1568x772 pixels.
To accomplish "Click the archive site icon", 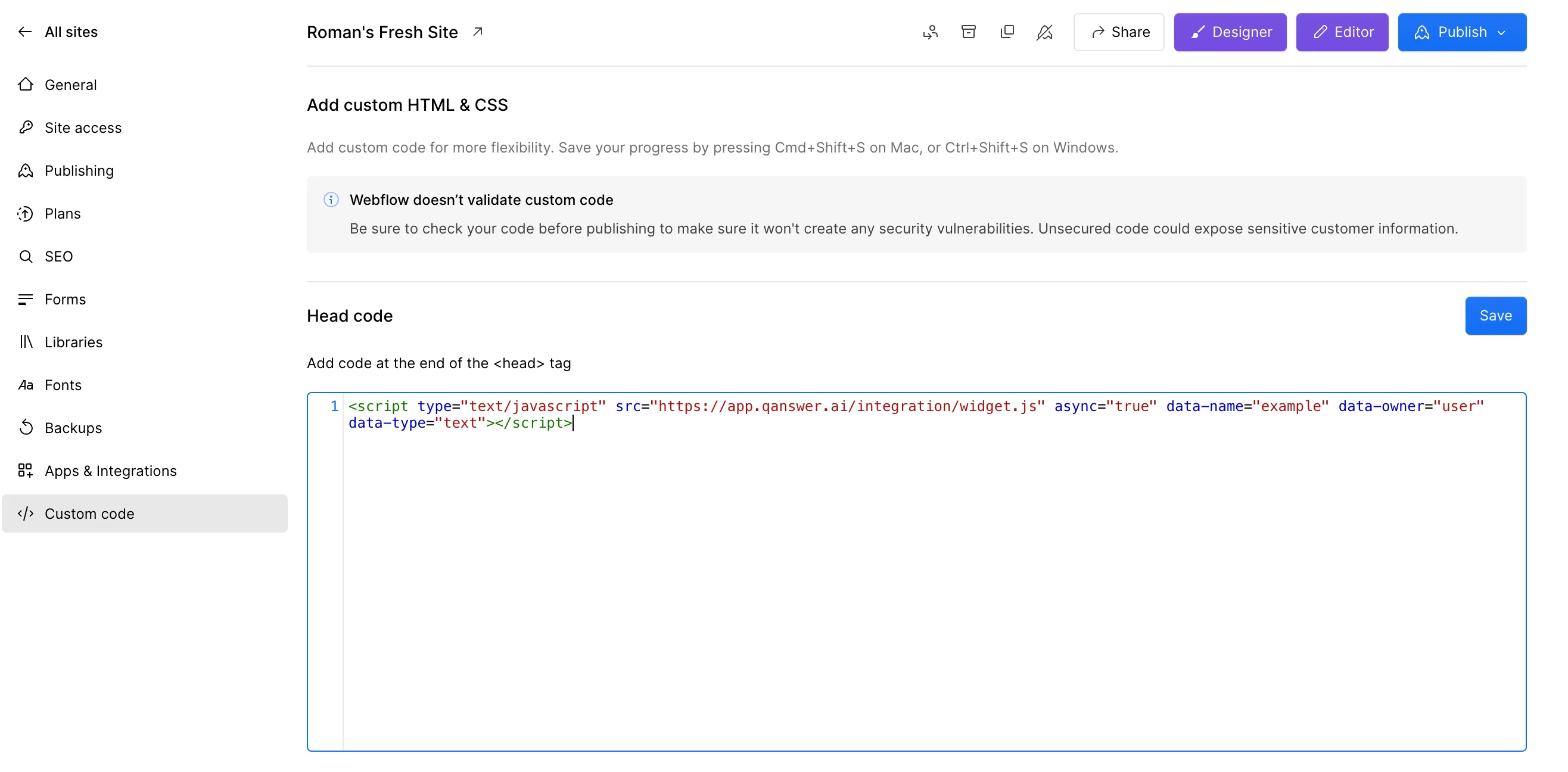I will click(x=969, y=32).
